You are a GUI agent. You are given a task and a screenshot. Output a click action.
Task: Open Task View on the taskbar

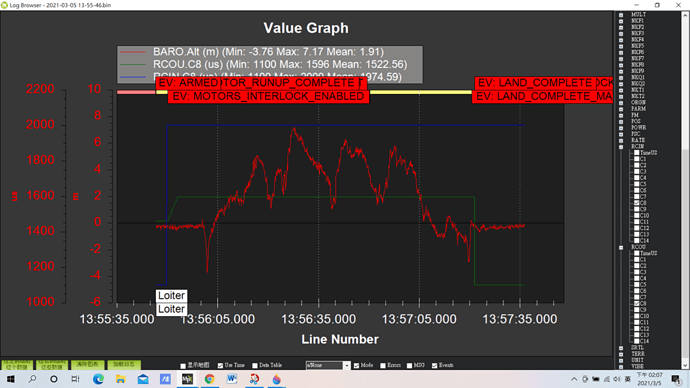click(76, 379)
